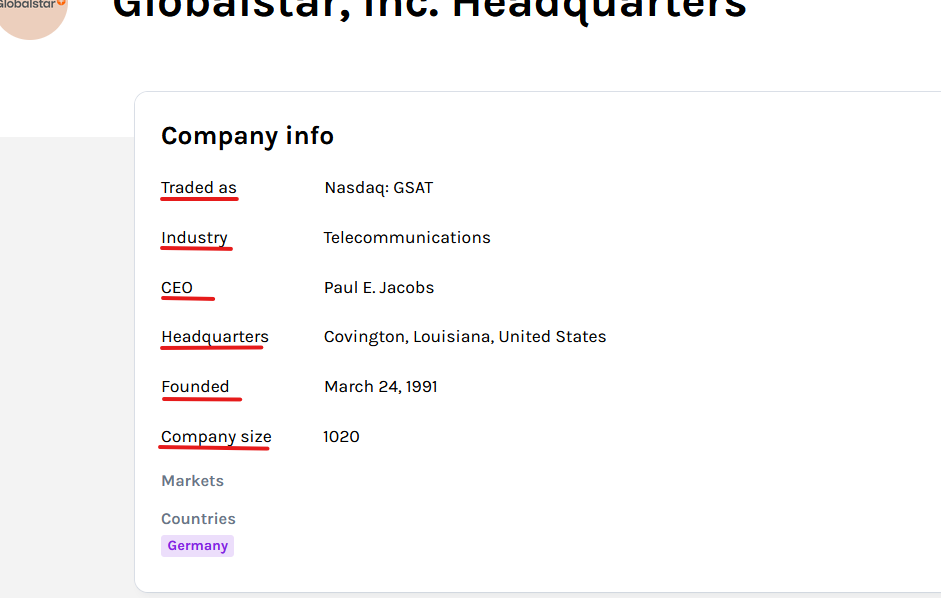
Task: Click the Globalstar, Inc. Headquarters heading
Action: (429, 10)
